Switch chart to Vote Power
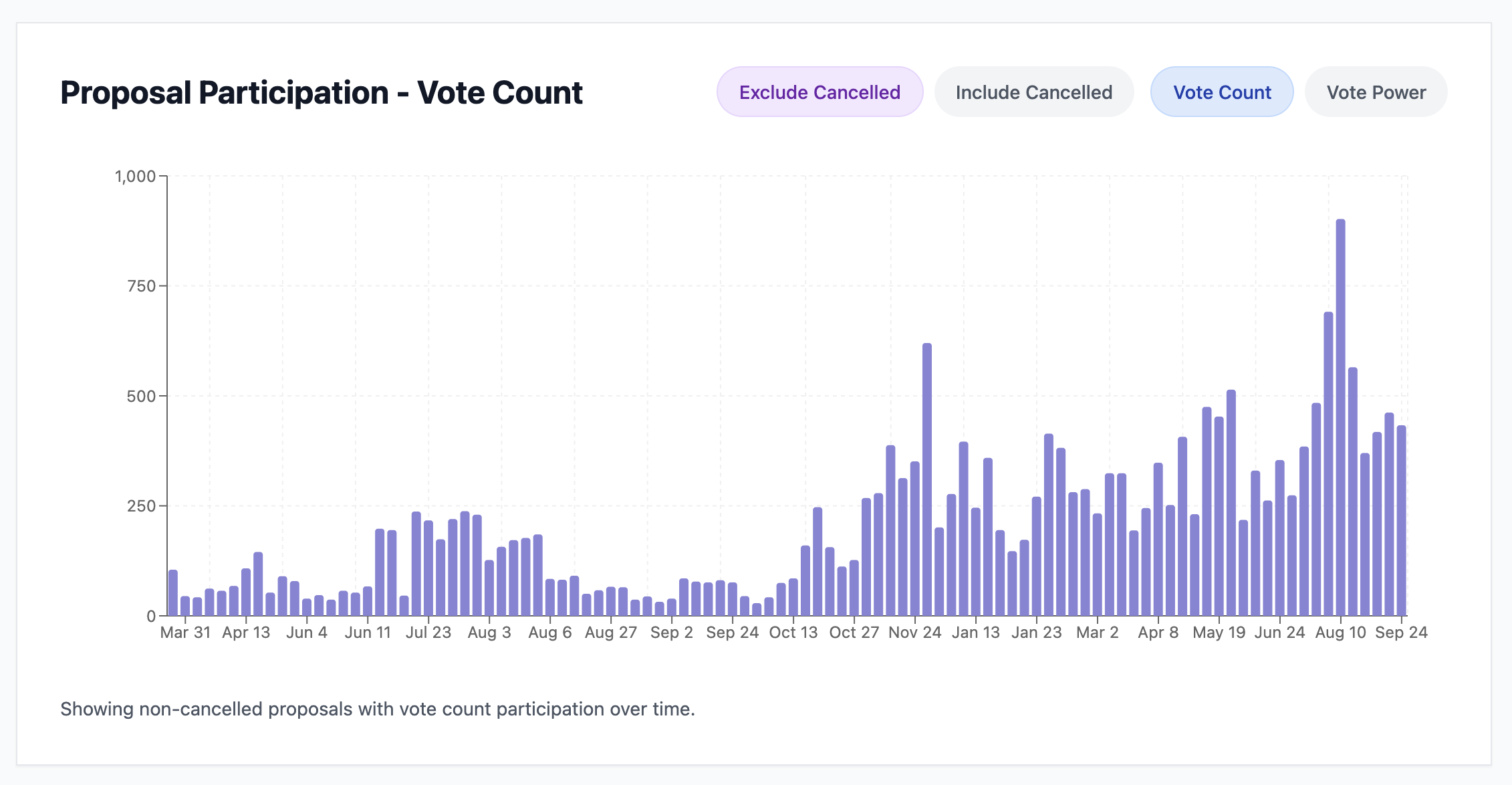This screenshot has width=1512, height=785. point(1376,92)
